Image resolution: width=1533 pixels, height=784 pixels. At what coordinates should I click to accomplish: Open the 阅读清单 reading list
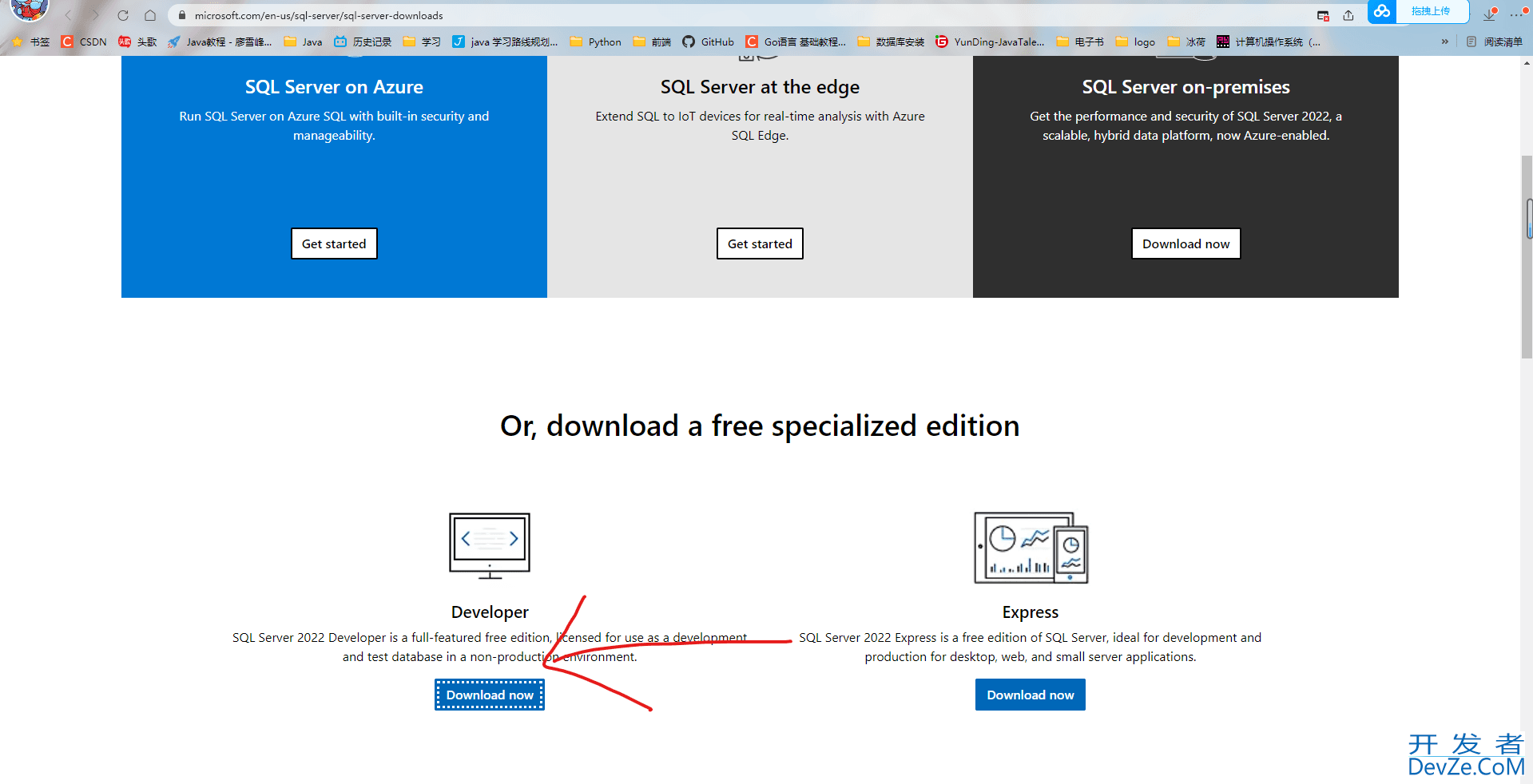point(1495,42)
